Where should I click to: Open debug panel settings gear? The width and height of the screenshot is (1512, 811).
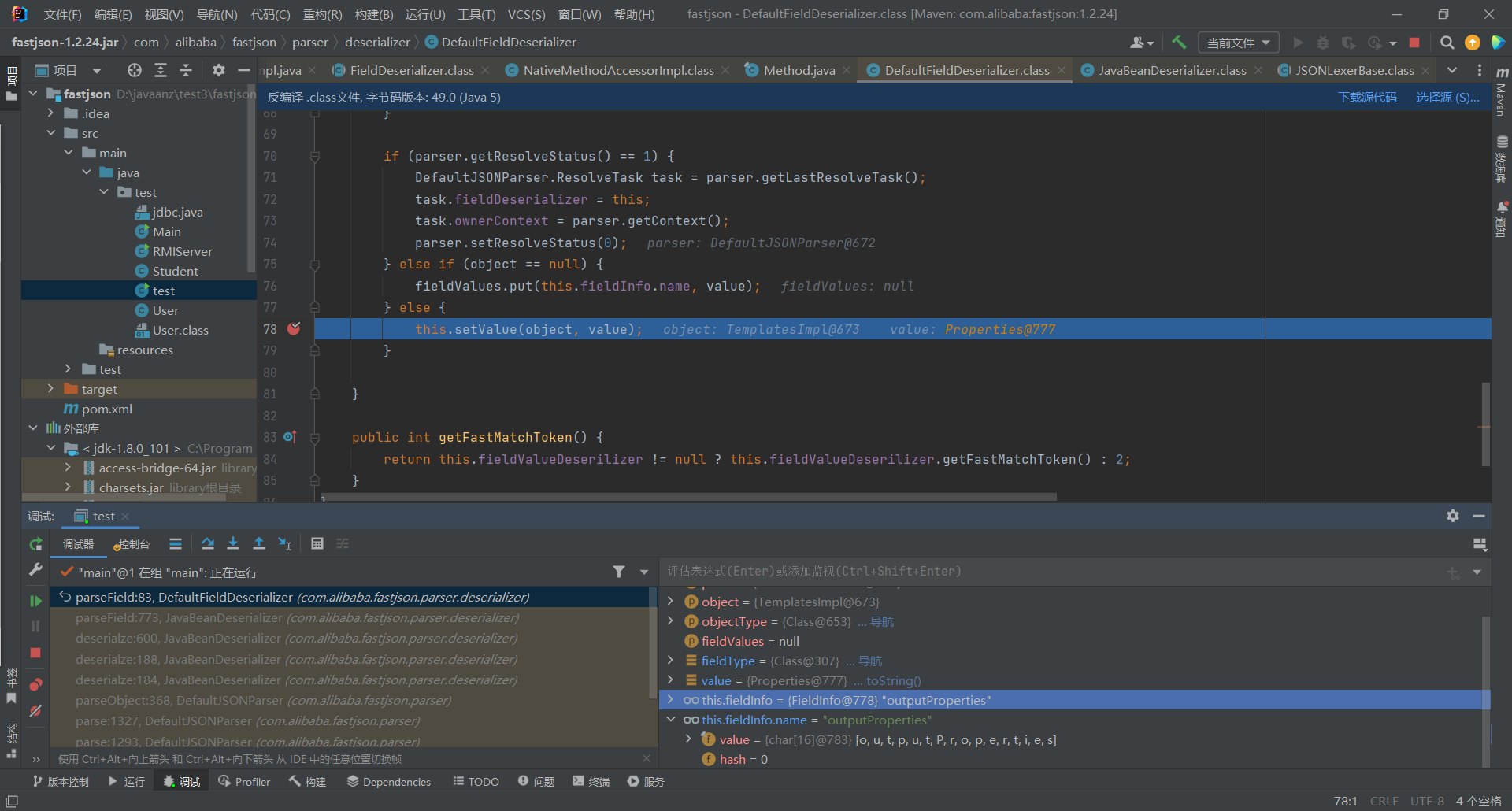(x=1453, y=516)
